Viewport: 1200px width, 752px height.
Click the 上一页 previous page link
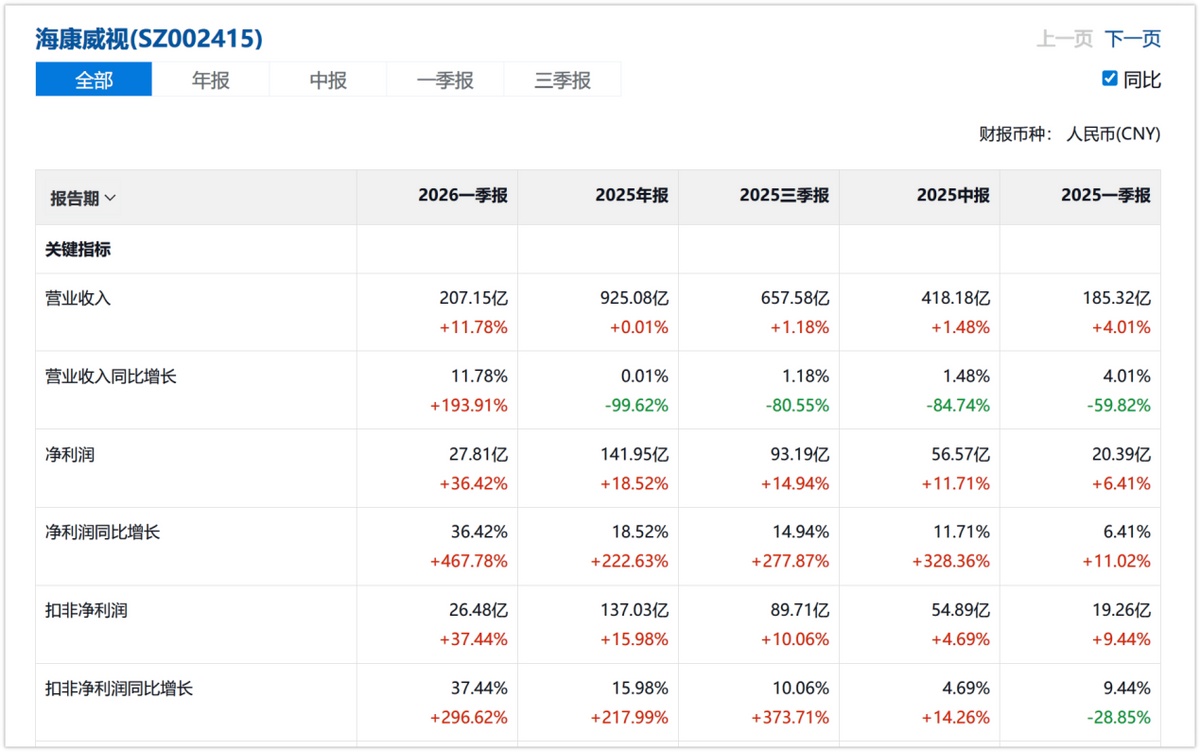(1065, 39)
